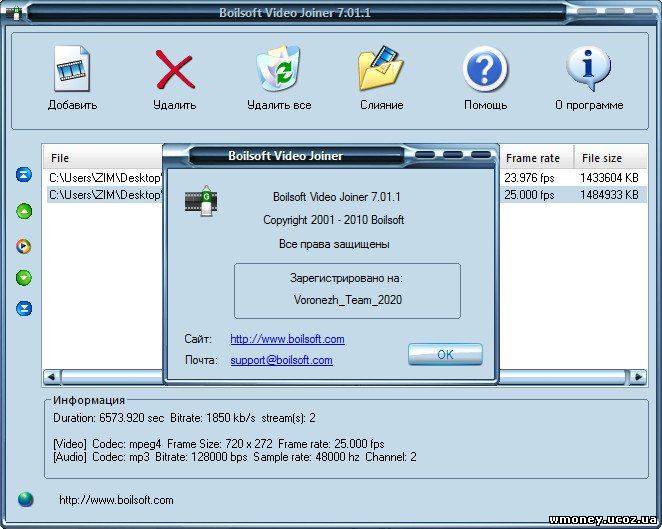This screenshot has height=529, width=662.
Task: Click the Все права защищены text
Action: pos(334,244)
